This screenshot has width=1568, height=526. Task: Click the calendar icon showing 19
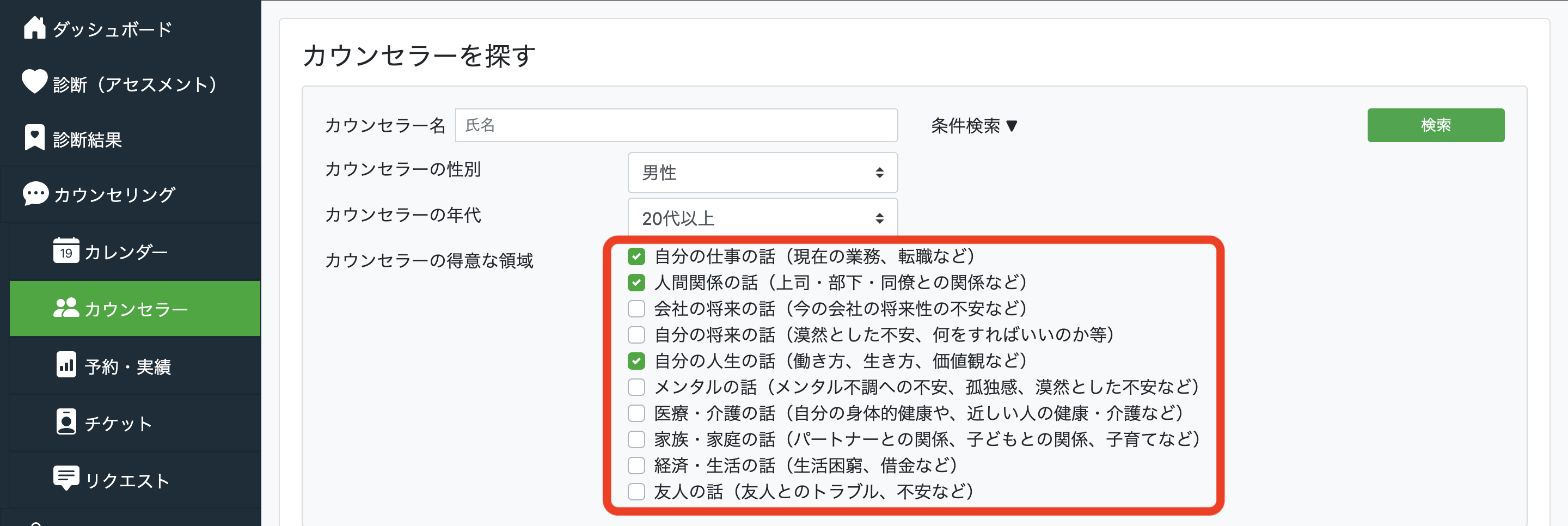[66, 250]
